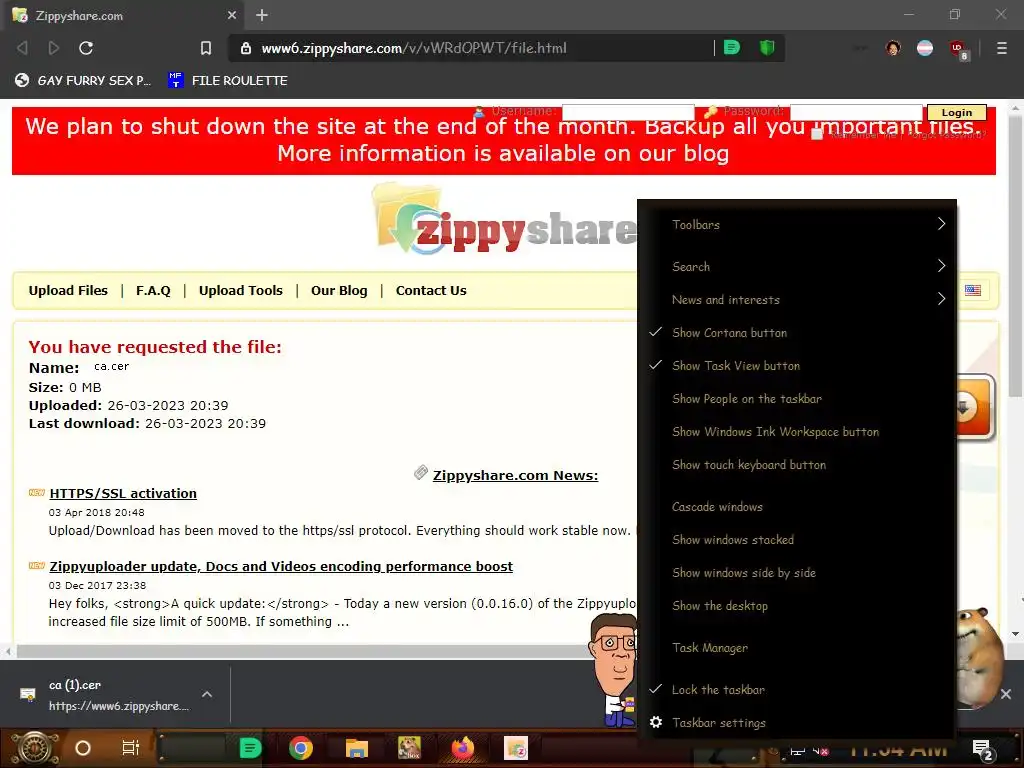Open the Upload Files link
This screenshot has height=768, width=1024.
coord(68,291)
